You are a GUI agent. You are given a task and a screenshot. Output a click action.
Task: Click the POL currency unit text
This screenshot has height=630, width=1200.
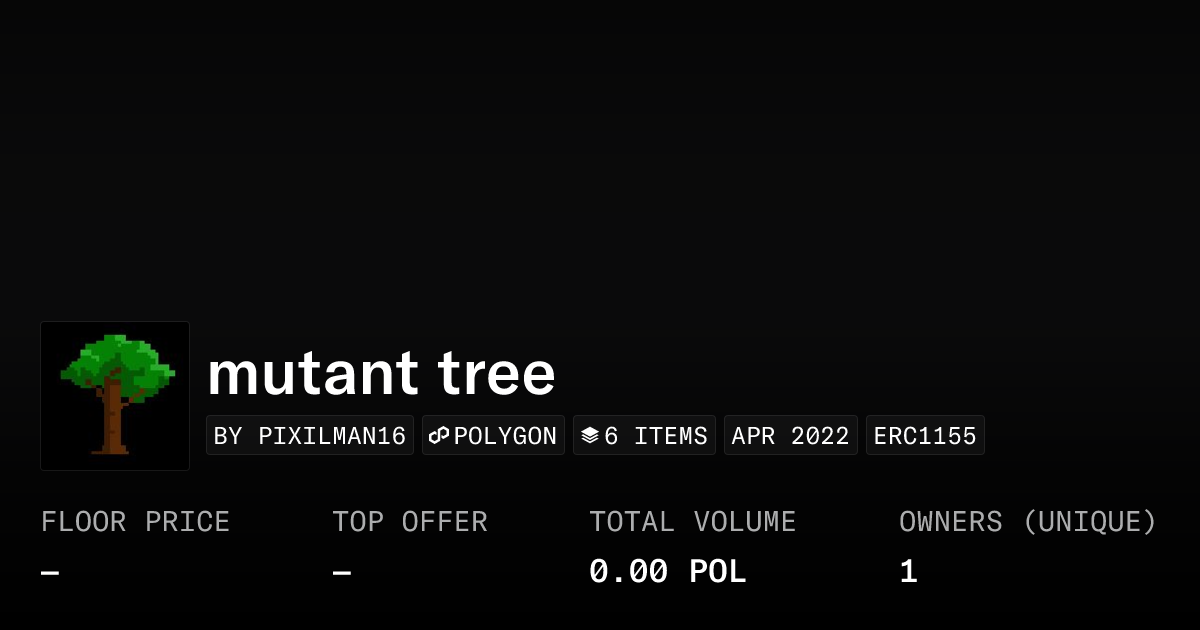(x=718, y=572)
